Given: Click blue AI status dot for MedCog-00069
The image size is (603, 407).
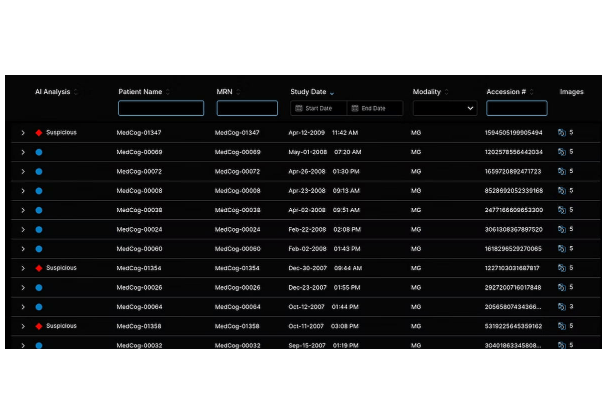Looking at the screenshot, I should tap(39, 152).
